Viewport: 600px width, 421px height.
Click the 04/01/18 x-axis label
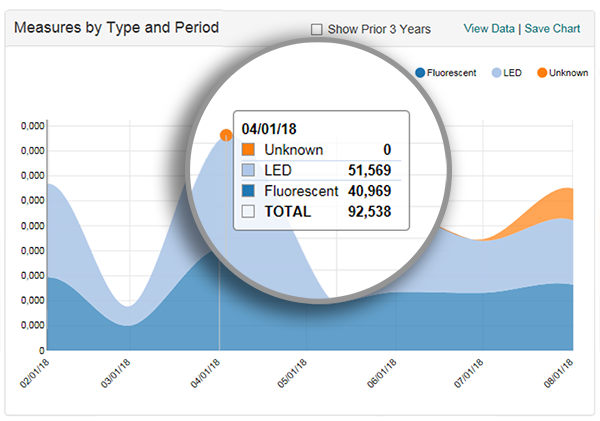coord(205,374)
